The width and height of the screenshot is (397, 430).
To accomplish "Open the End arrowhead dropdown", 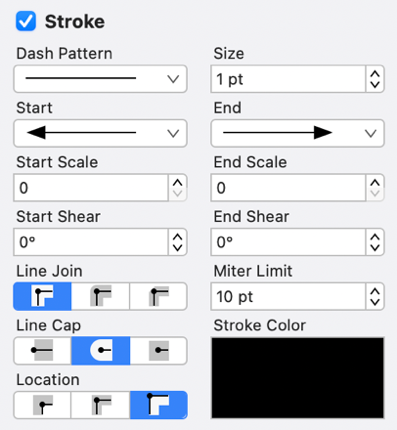I will [298, 133].
